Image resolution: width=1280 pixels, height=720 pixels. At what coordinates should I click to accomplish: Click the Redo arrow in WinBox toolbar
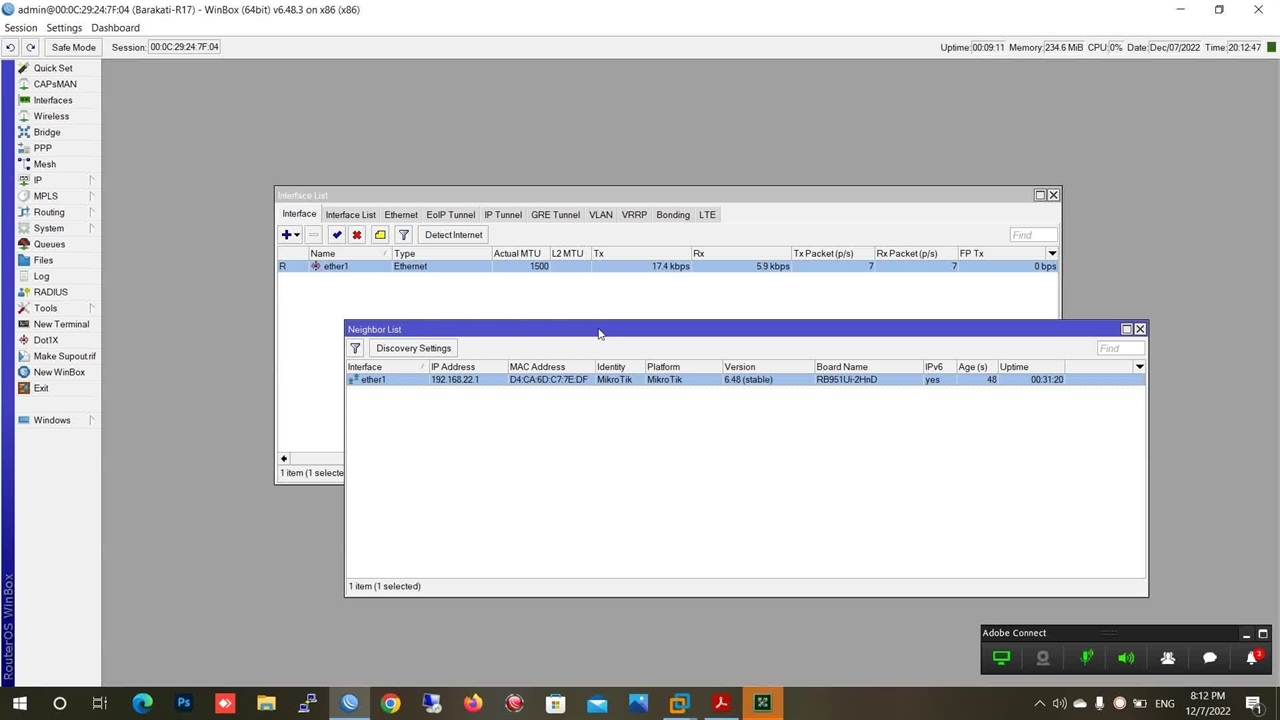click(x=31, y=47)
